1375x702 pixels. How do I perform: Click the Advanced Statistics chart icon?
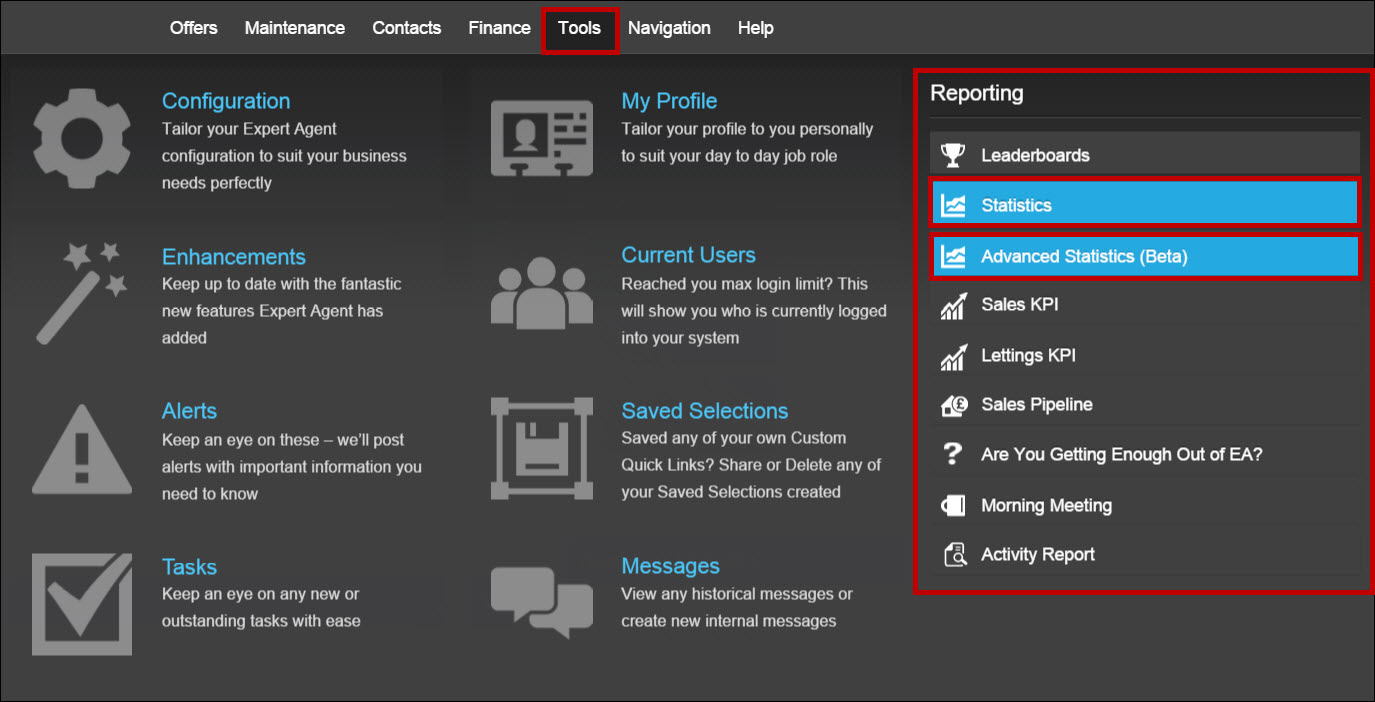(953, 257)
